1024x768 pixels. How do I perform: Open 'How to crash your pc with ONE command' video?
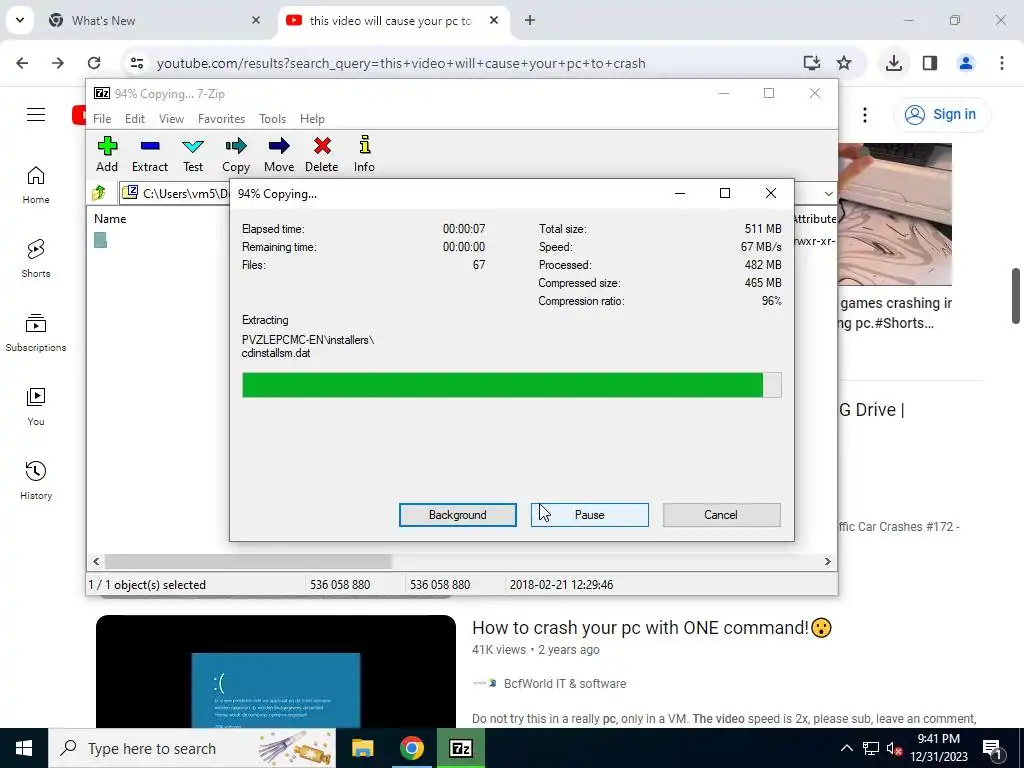tap(652, 628)
